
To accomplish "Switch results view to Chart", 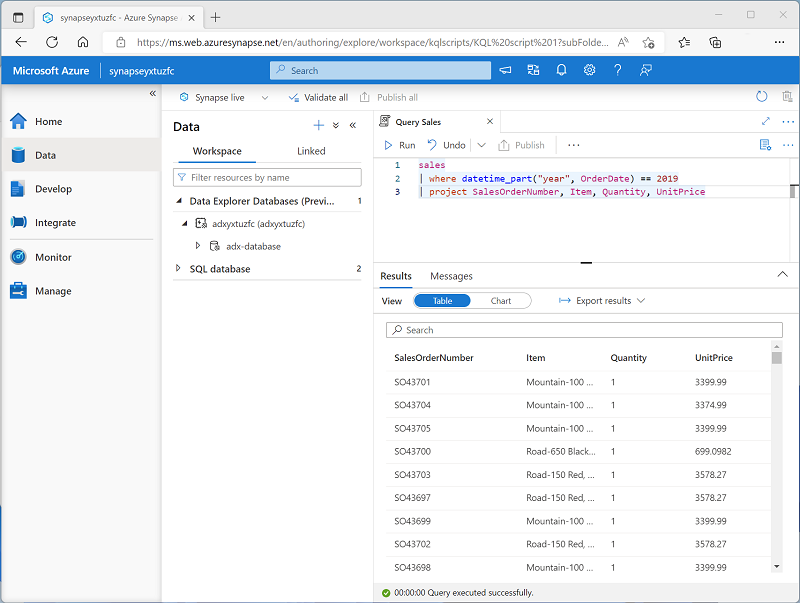I will (501, 301).
